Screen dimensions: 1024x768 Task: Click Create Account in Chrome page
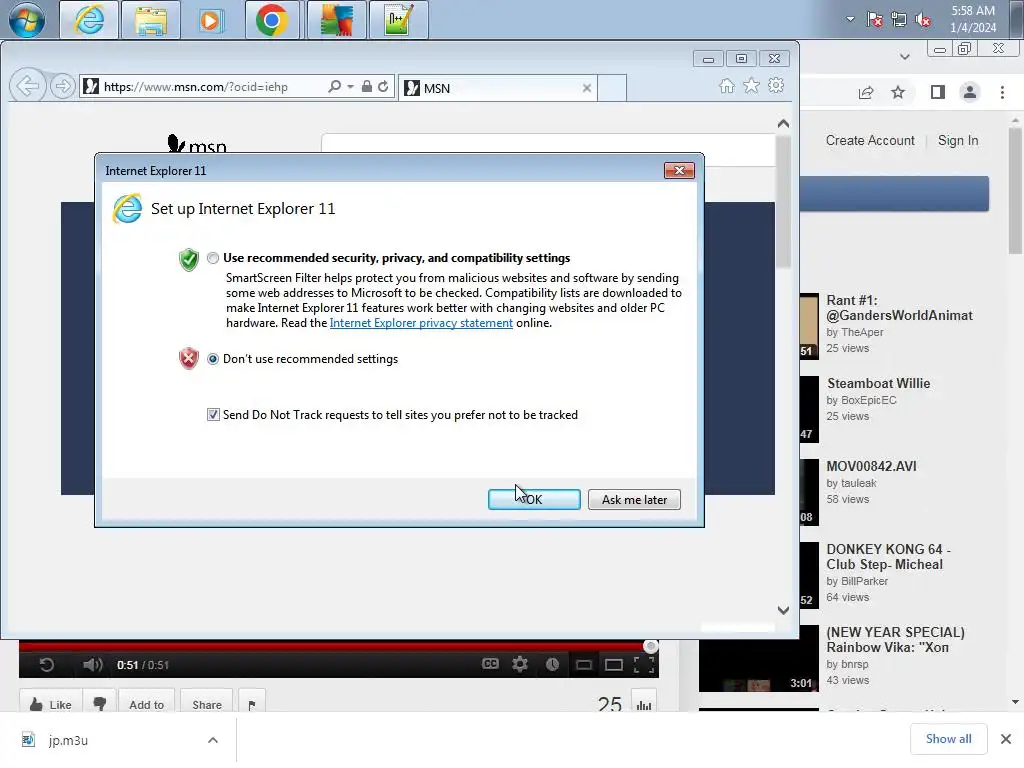pos(870,140)
